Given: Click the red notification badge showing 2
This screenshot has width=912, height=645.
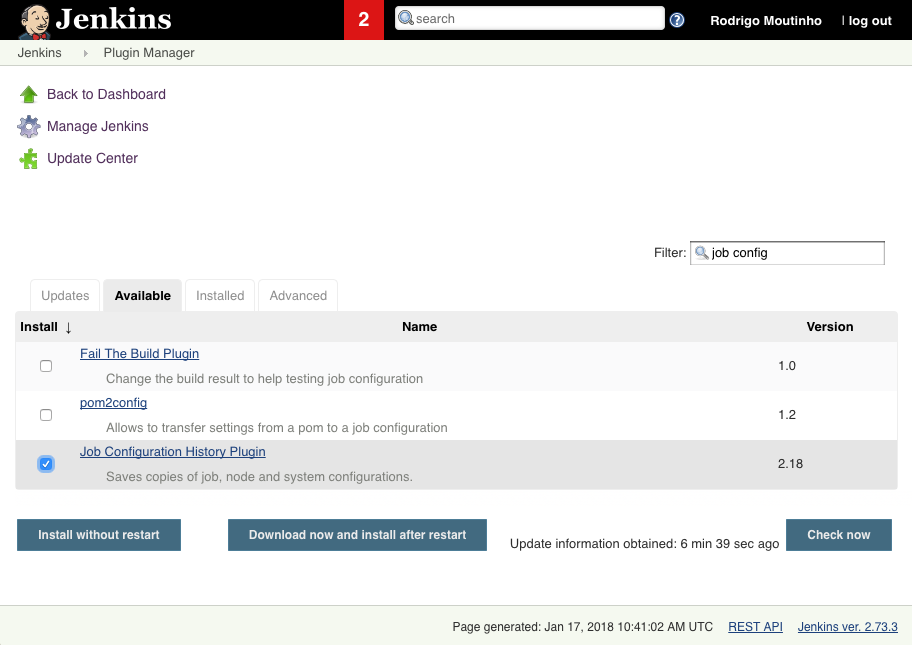Looking at the screenshot, I should pos(364,20).
